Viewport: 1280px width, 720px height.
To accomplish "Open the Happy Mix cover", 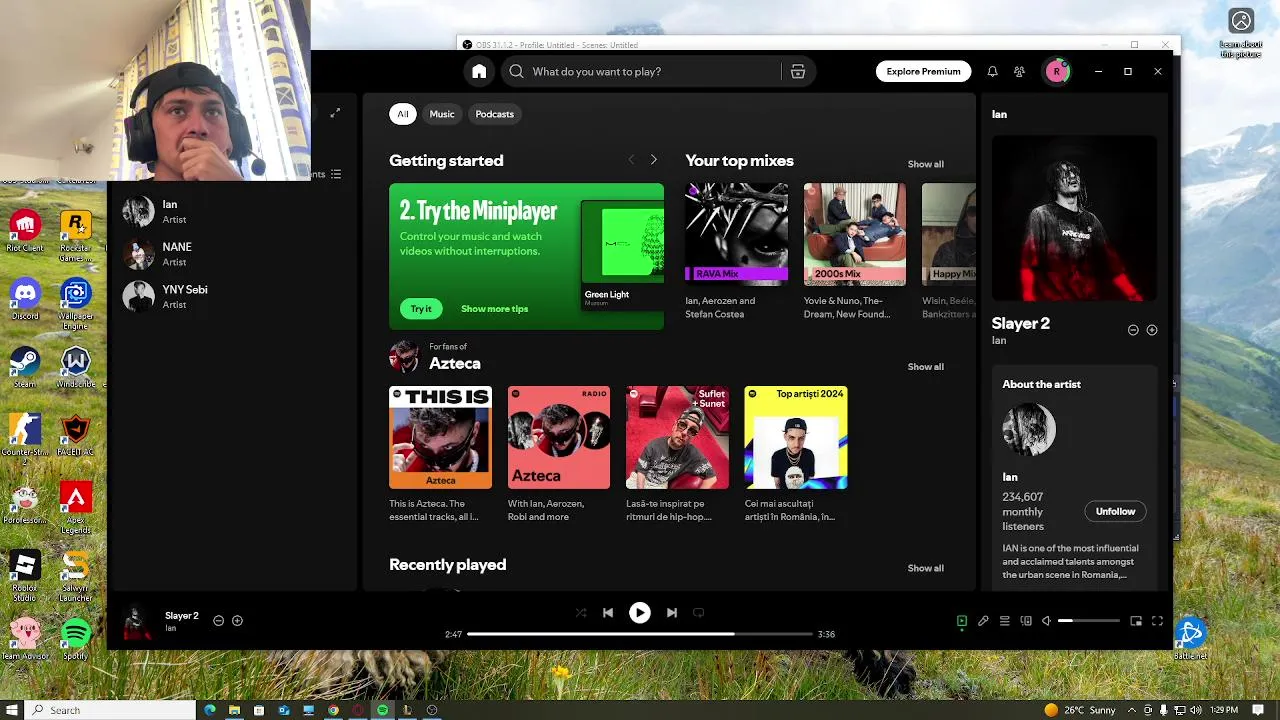I will point(948,234).
